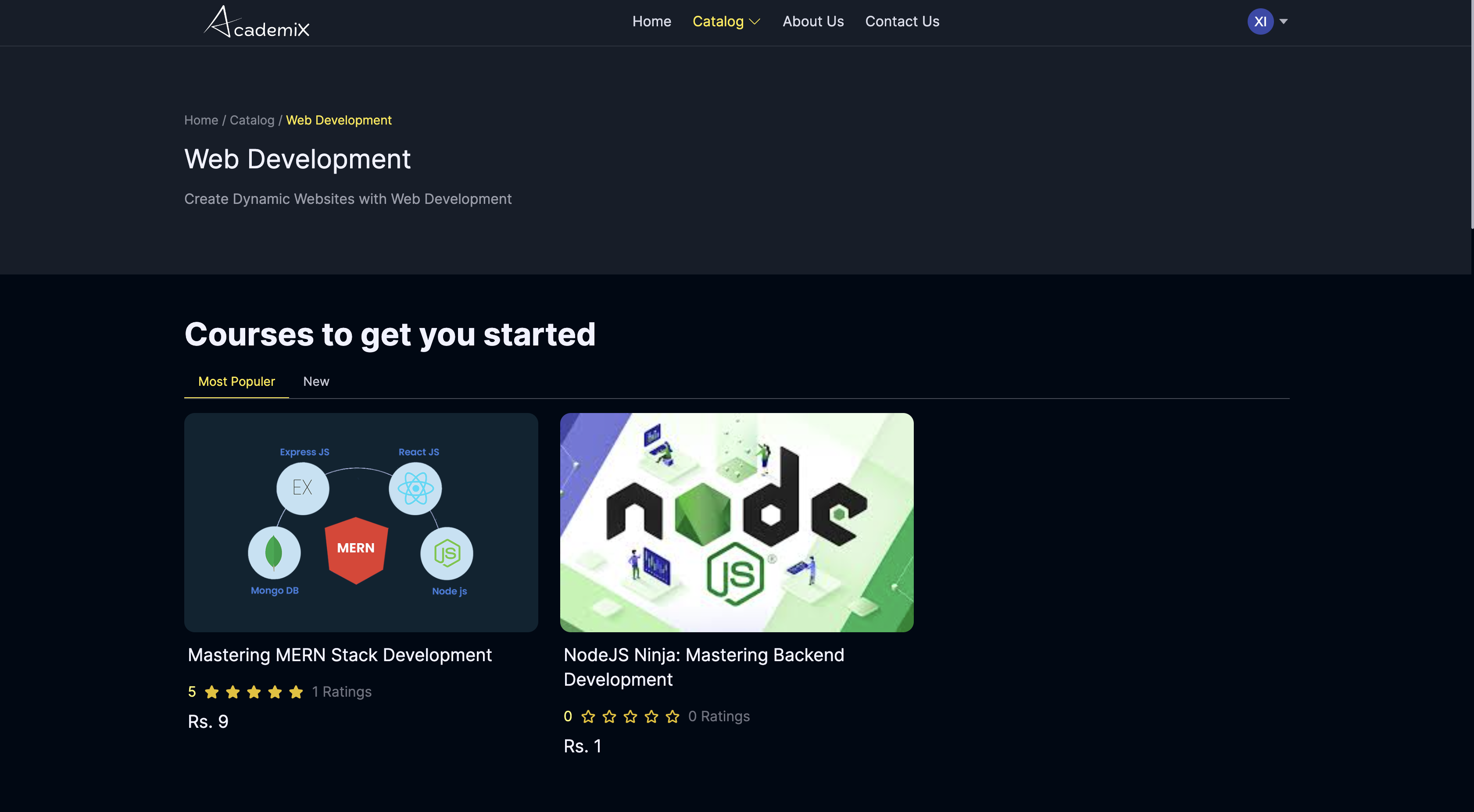Open the About Us page
The width and height of the screenshot is (1474, 812).
812,22
